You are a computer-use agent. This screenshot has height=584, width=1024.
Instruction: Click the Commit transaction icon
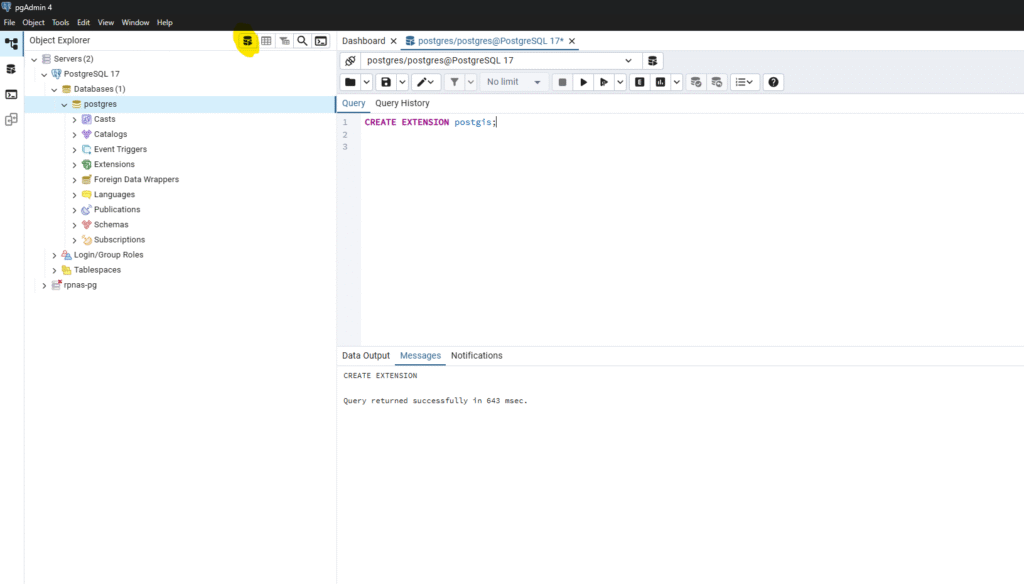click(697, 82)
